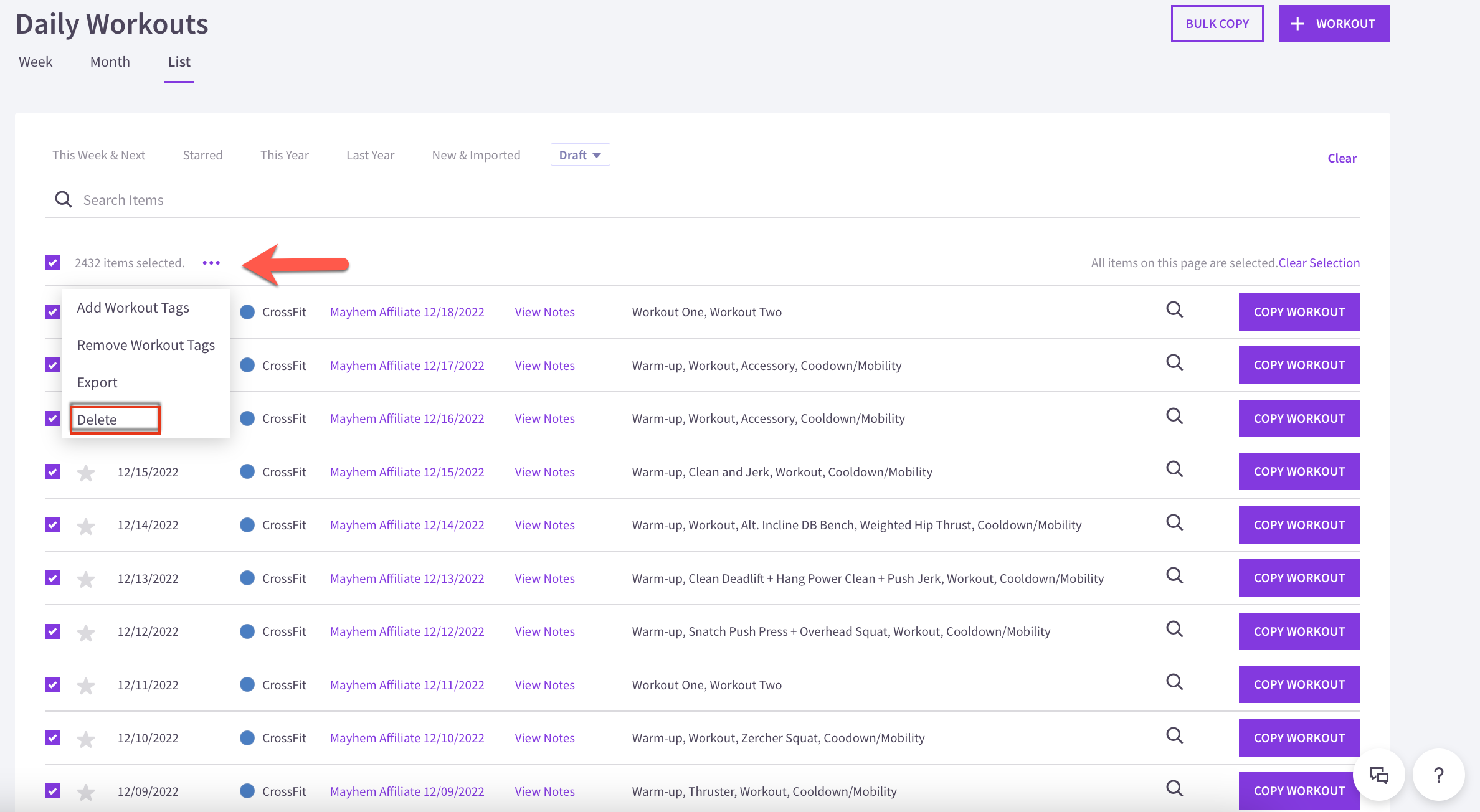Open View Notes for 12/13/2022 workout
This screenshot has width=1480, height=812.
[x=545, y=578]
